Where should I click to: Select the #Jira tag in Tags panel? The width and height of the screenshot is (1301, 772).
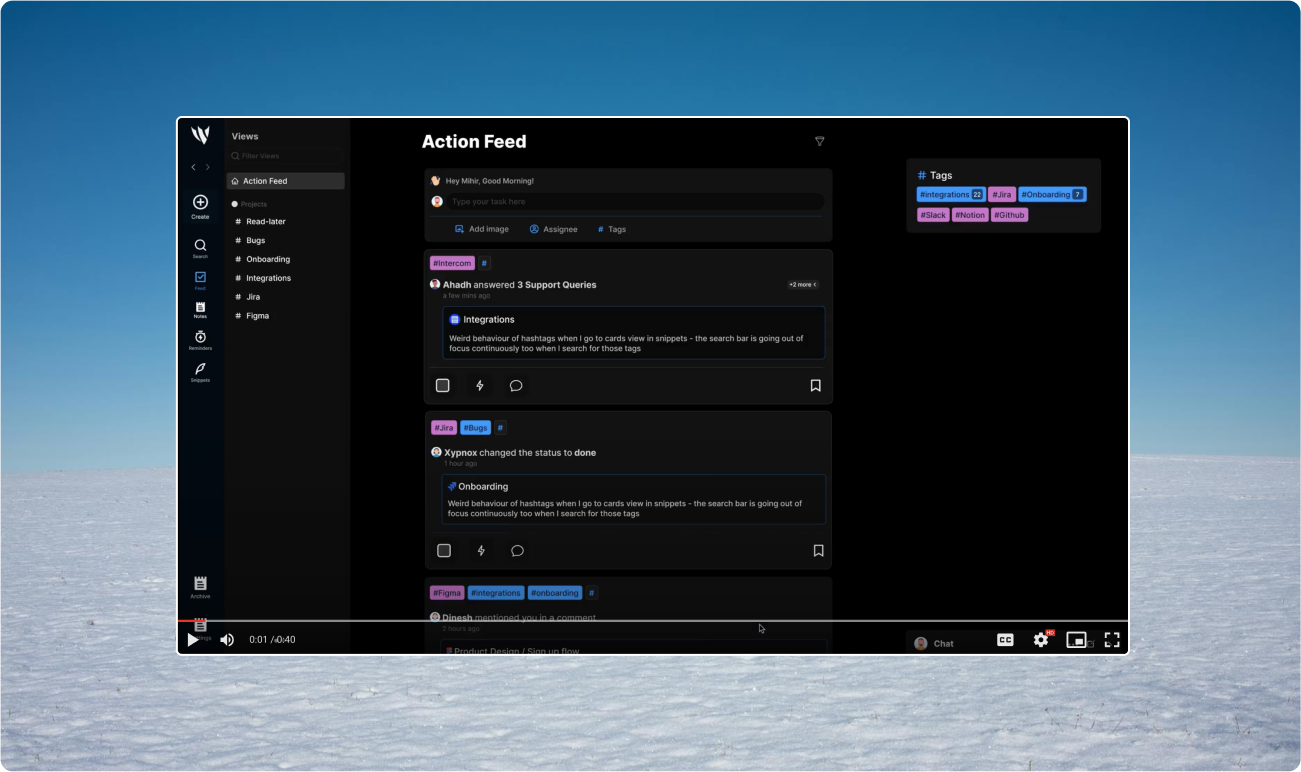click(1002, 195)
